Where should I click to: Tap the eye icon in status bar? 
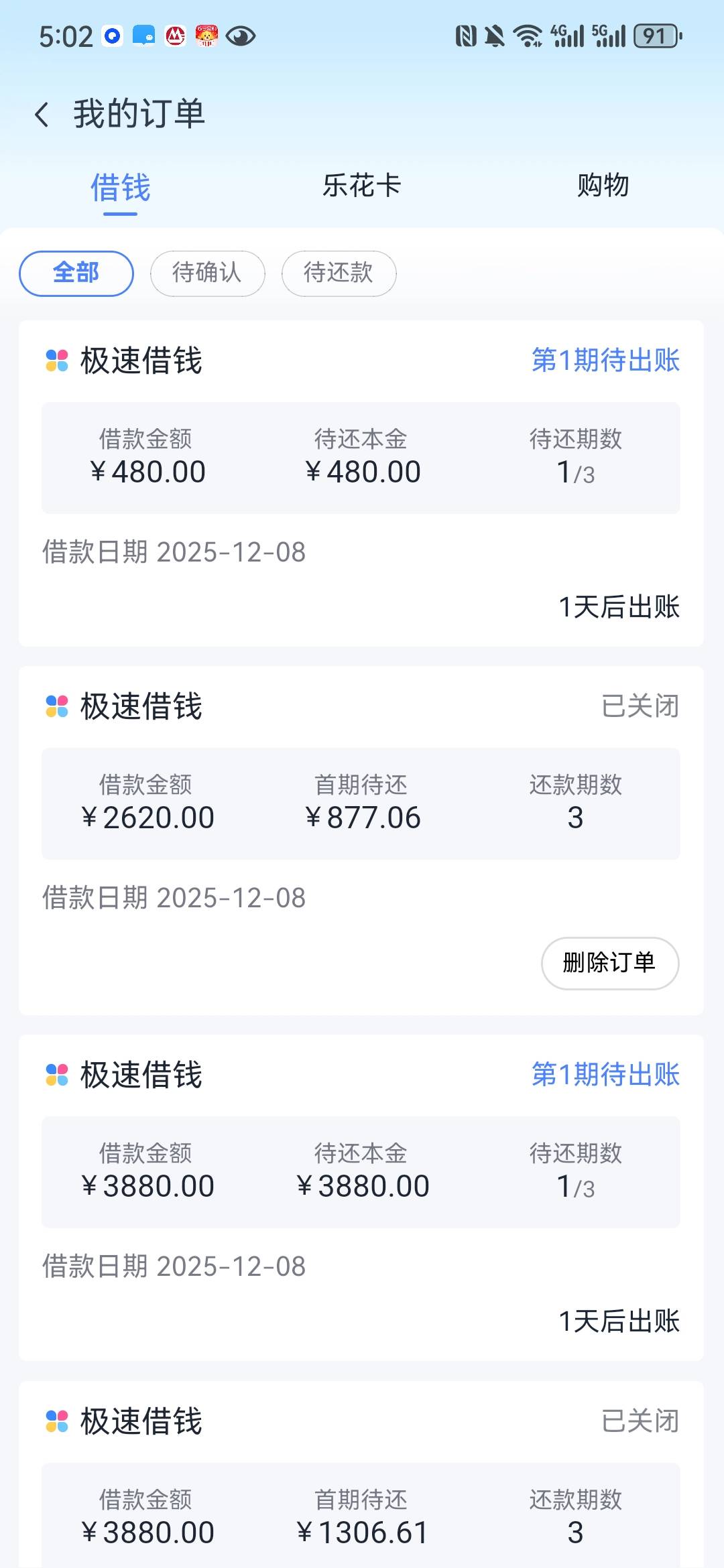coord(241,36)
